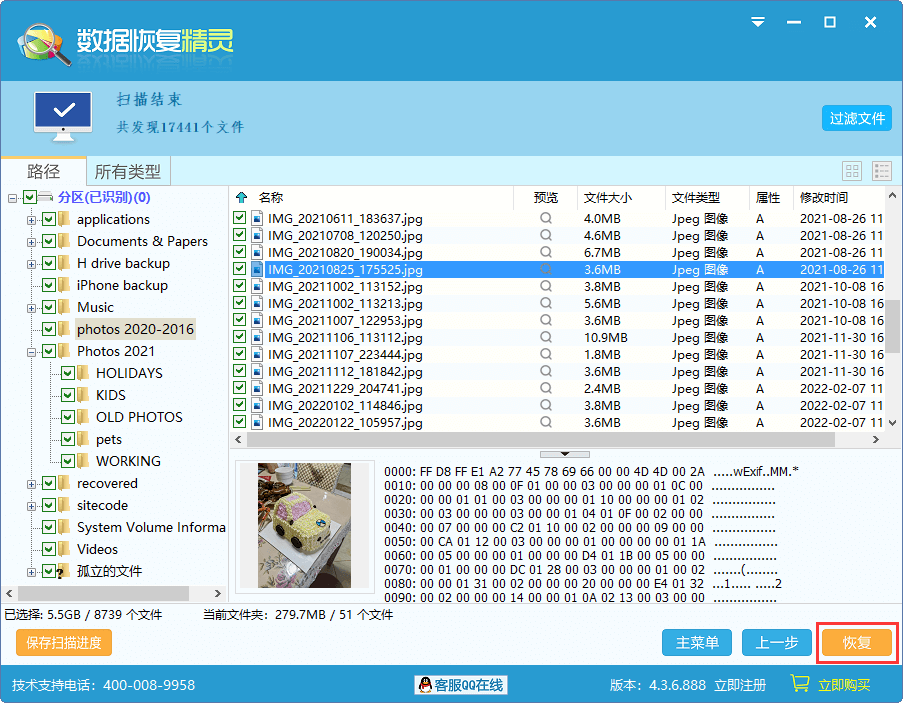Click the scan-complete checkmark monitor icon
Screen dimensions: 903x703
click(x=62, y=110)
